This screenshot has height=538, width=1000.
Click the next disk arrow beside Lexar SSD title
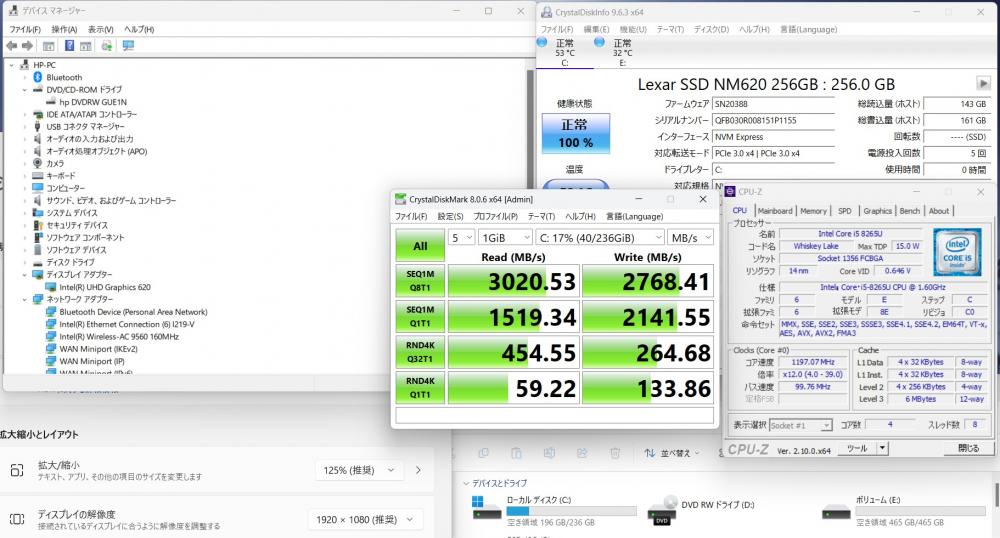[x=983, y=84]
